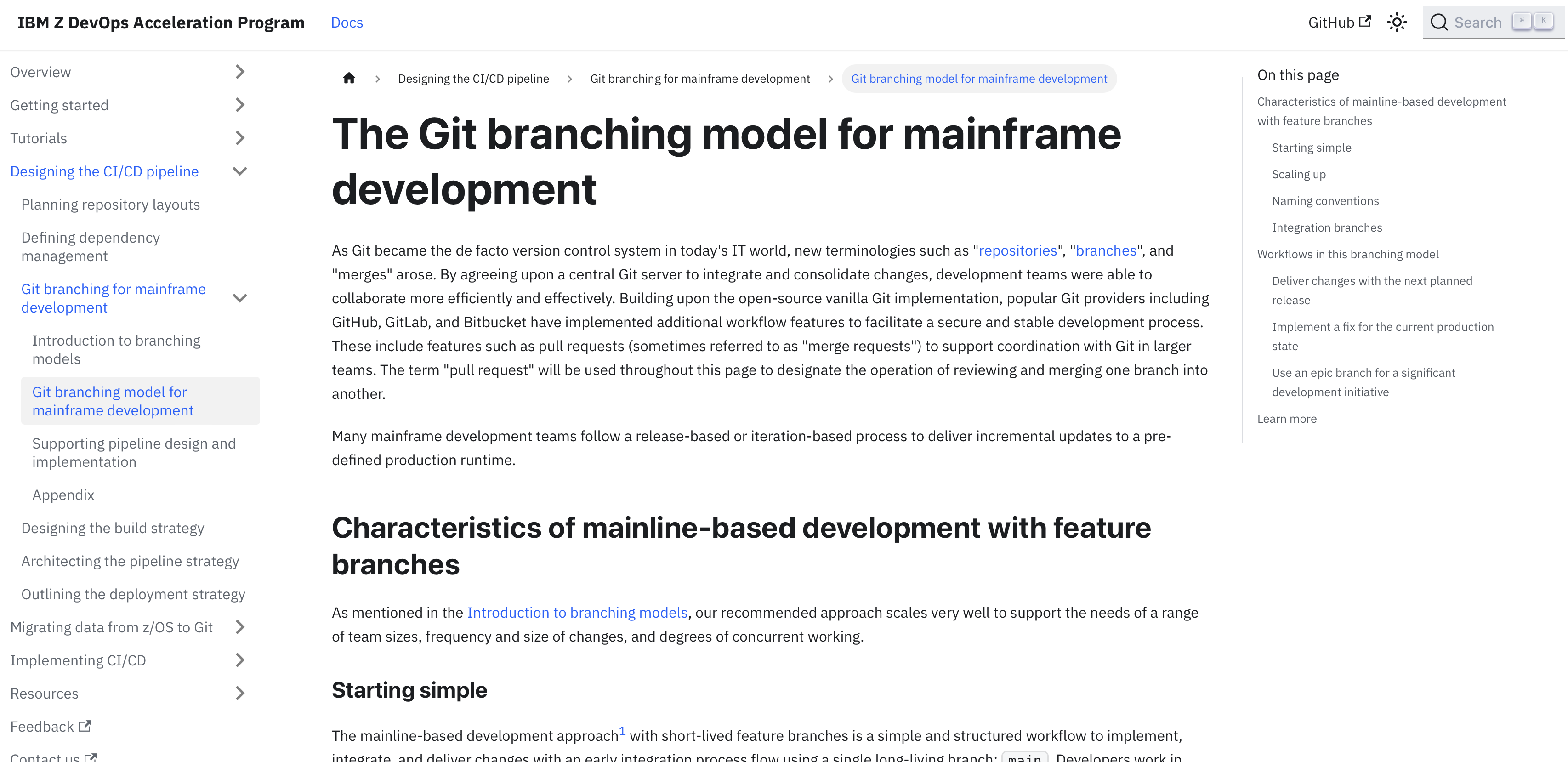Expand the Overview sidebar section

240,72
